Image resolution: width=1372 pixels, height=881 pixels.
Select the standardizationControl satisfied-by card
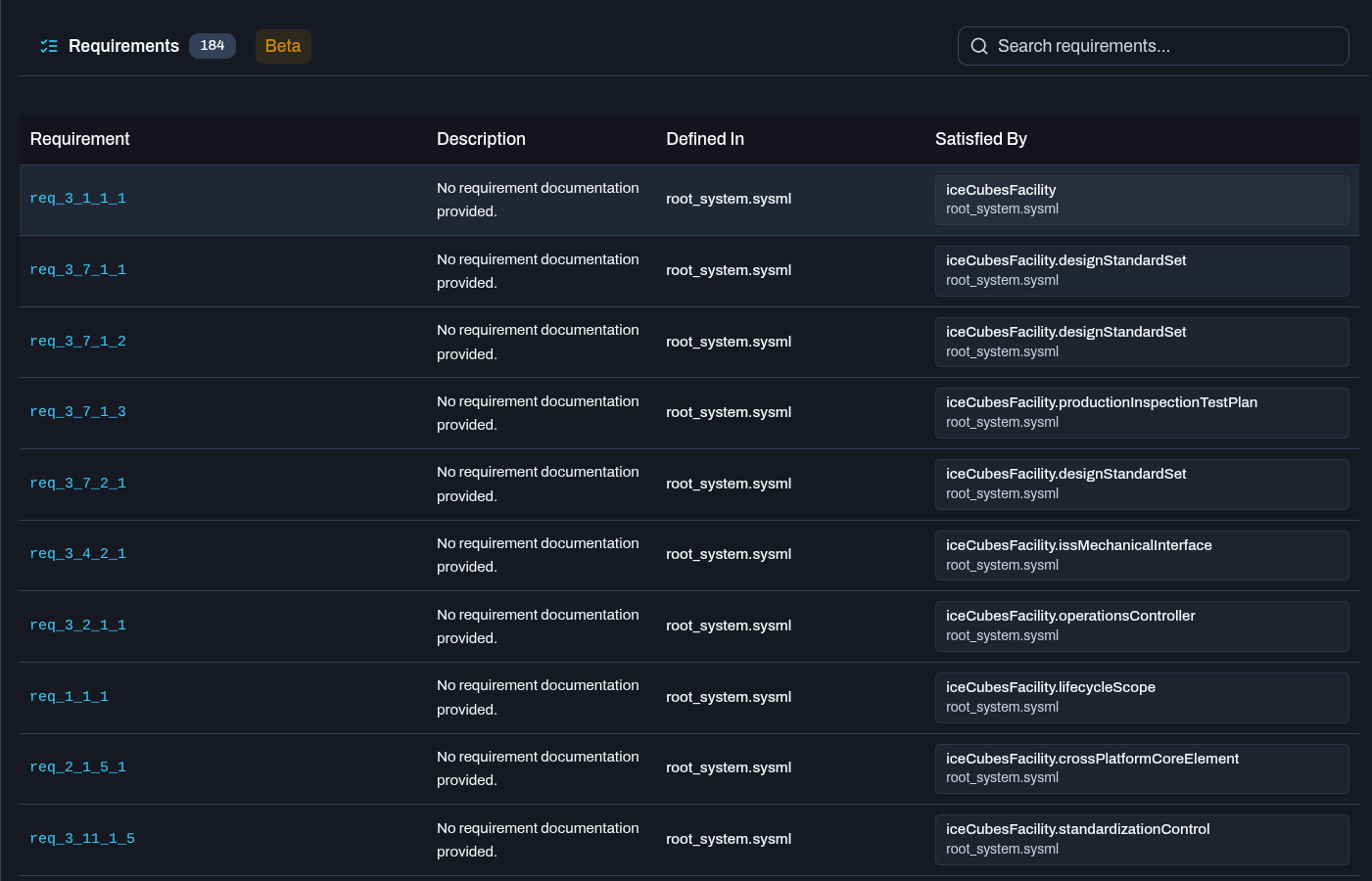click(1142, 840)
